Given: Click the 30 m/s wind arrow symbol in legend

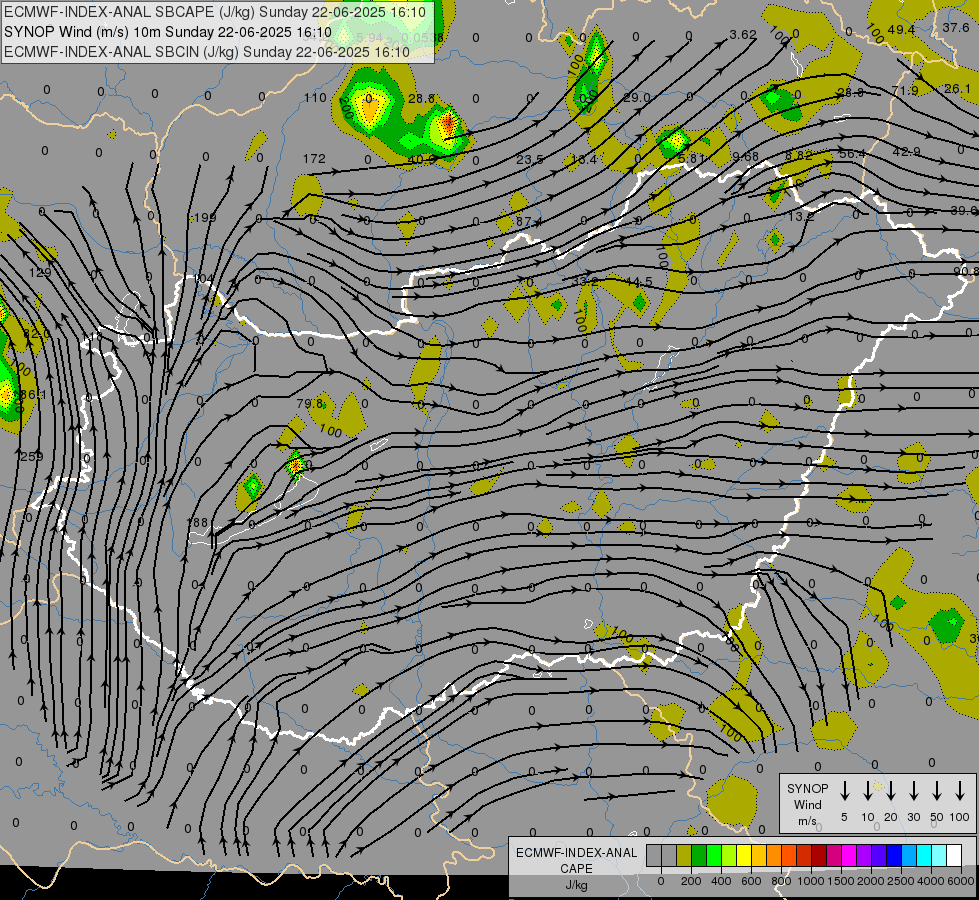Looking at the screenshot, I should point(913,791).
